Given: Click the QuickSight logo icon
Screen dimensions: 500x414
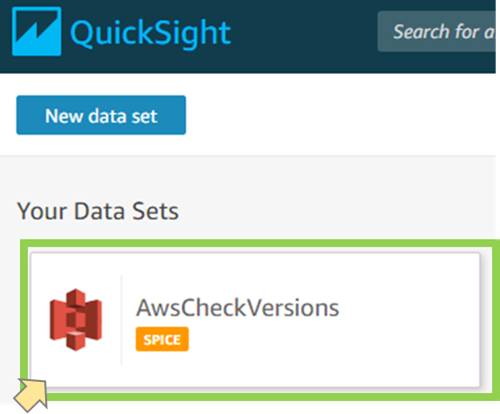Looking at the screenshot, I should [37, 31].
